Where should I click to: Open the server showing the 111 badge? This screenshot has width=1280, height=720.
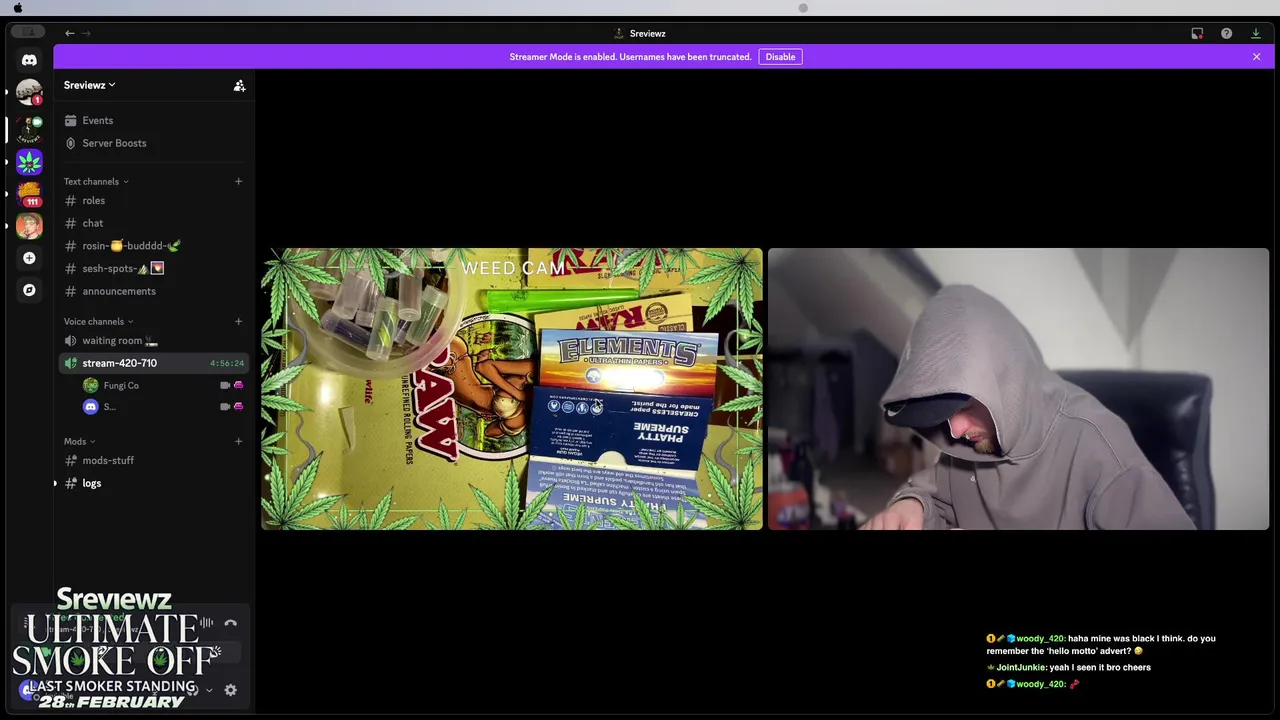(29, 193)
